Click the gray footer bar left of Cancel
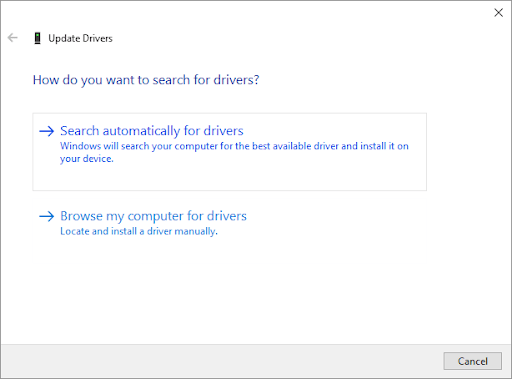Image resolution: width=512 pixels, height=379 pixels. 220,361
